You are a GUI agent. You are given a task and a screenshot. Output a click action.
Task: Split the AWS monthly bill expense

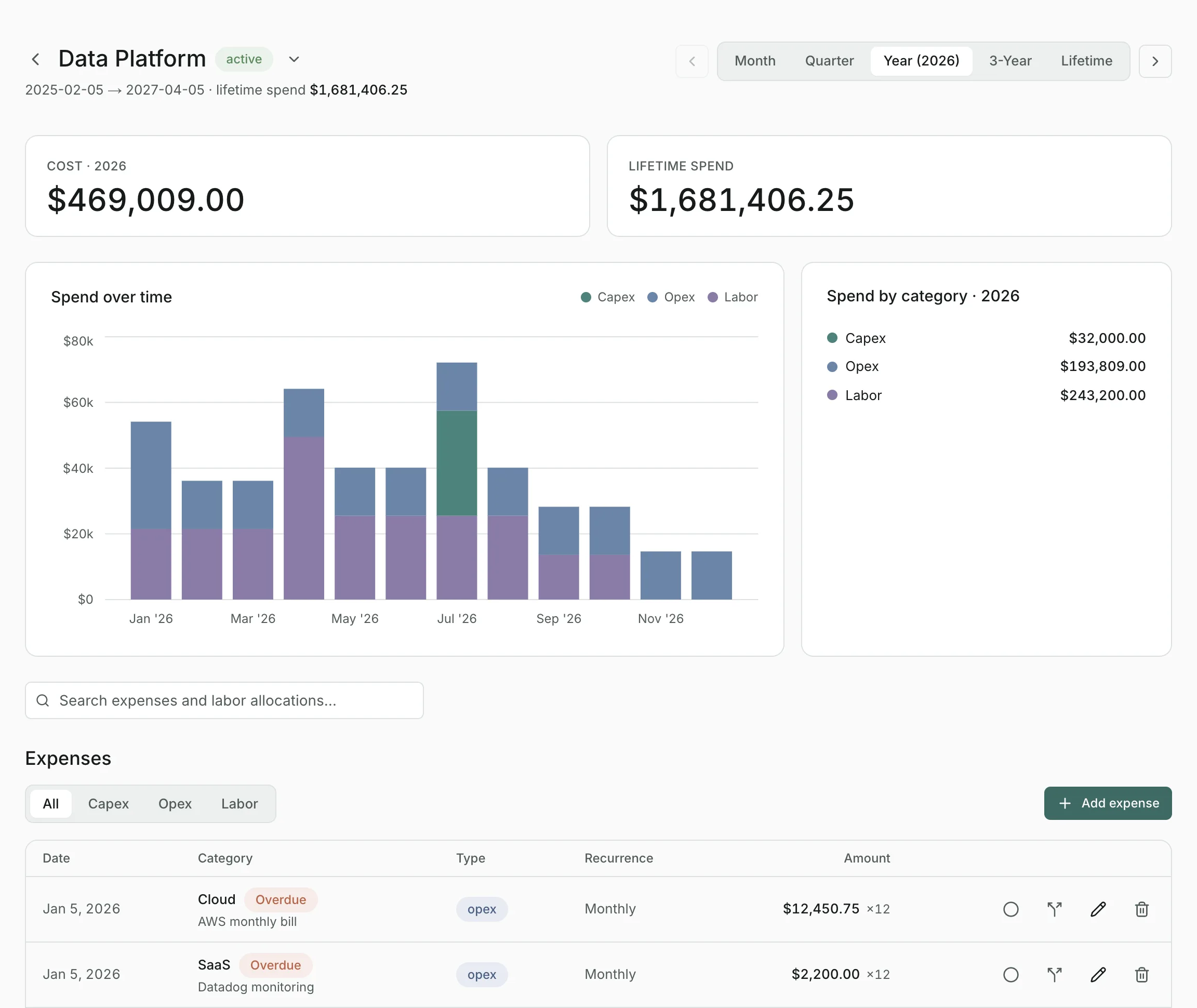click(1054, 909)
